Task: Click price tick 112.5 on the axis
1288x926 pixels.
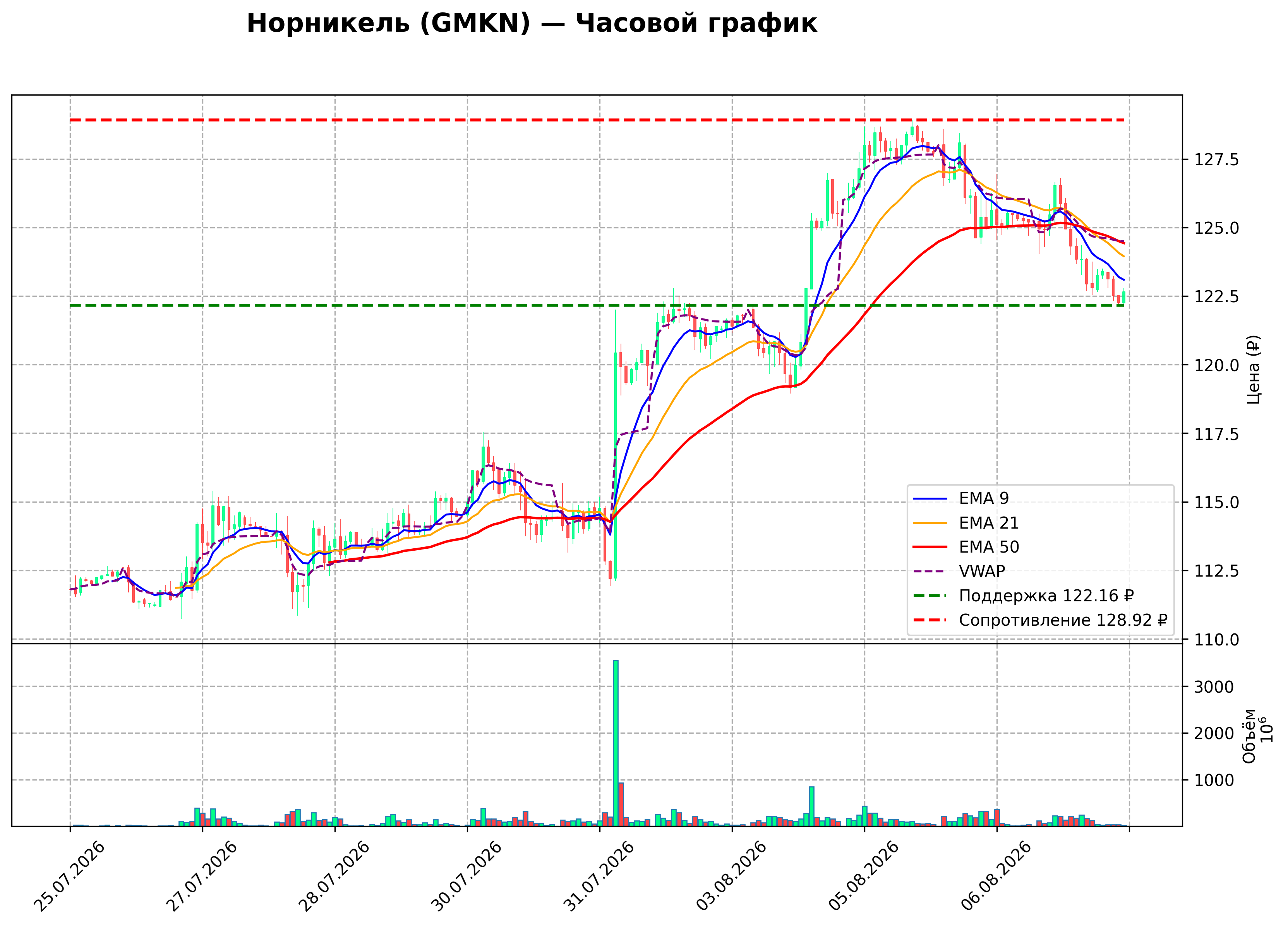Action: tap(1216, 571)
